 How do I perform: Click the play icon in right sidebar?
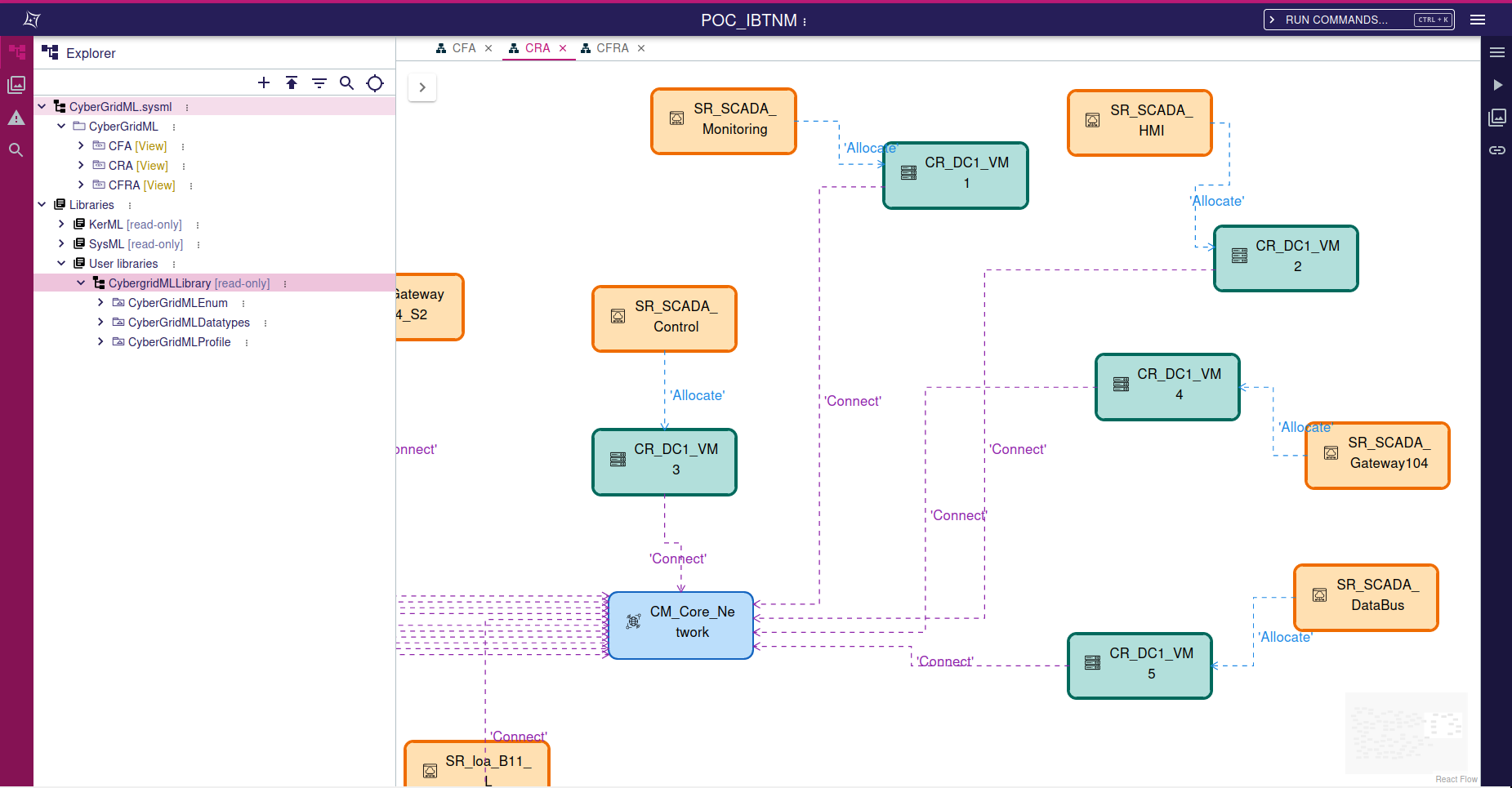(x=1497, y=85)
